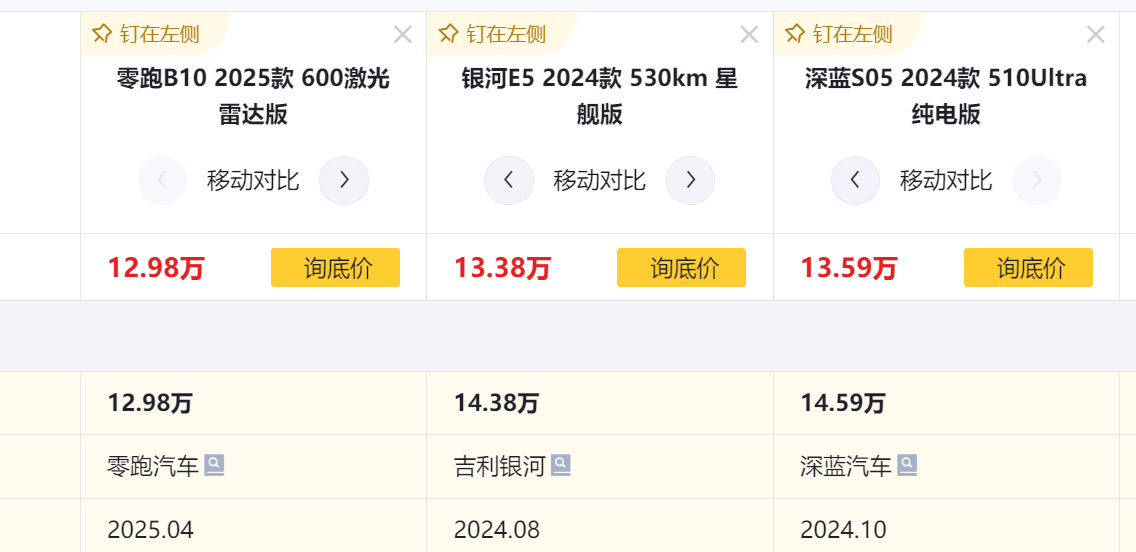Click 询底价 button for 银河E5

coord(681,268)
